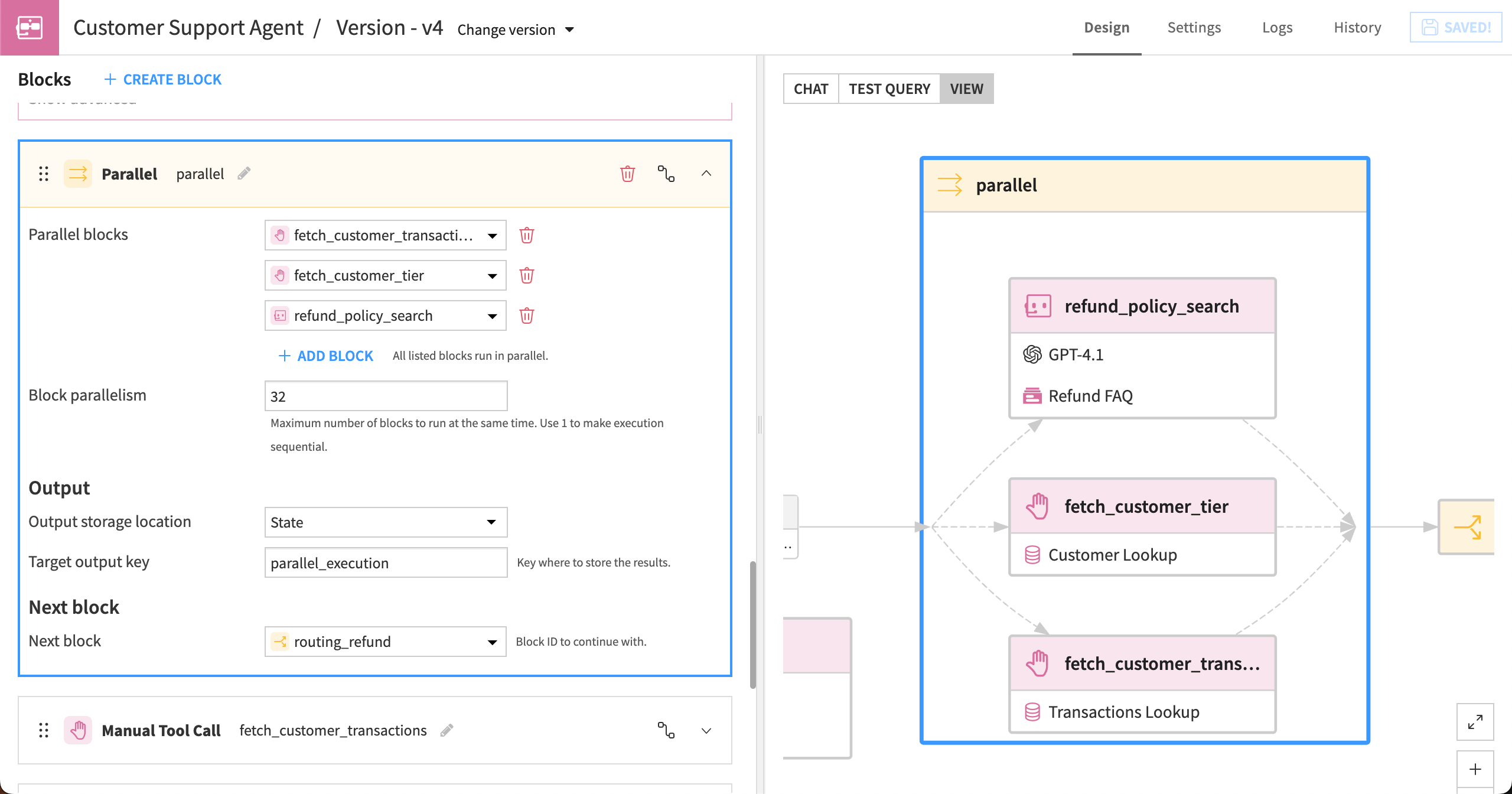
Task: Zoom into the canvas with the plus button
Action: [x=1475, y=769]
